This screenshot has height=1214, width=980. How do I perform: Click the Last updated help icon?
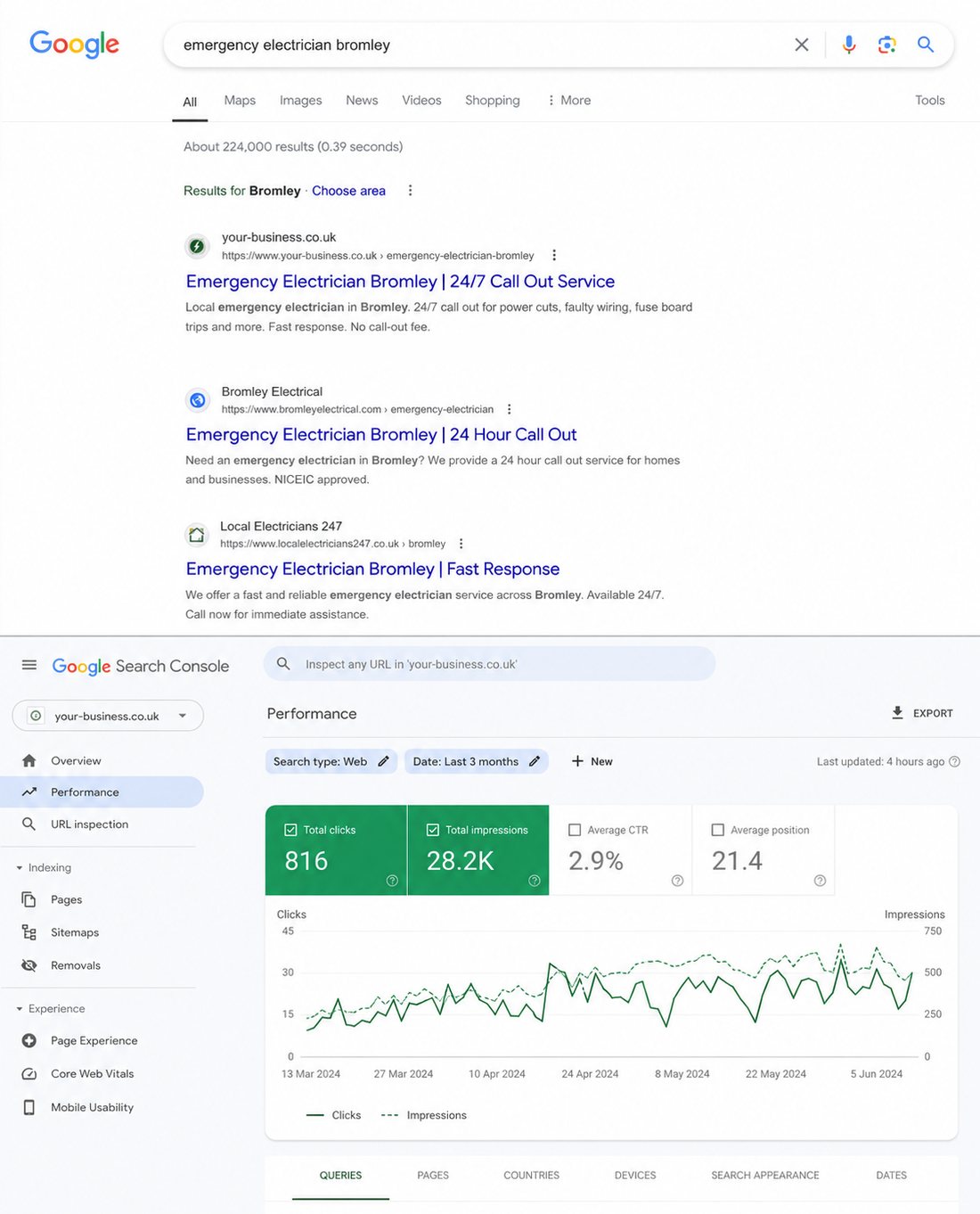coord(955,761)
